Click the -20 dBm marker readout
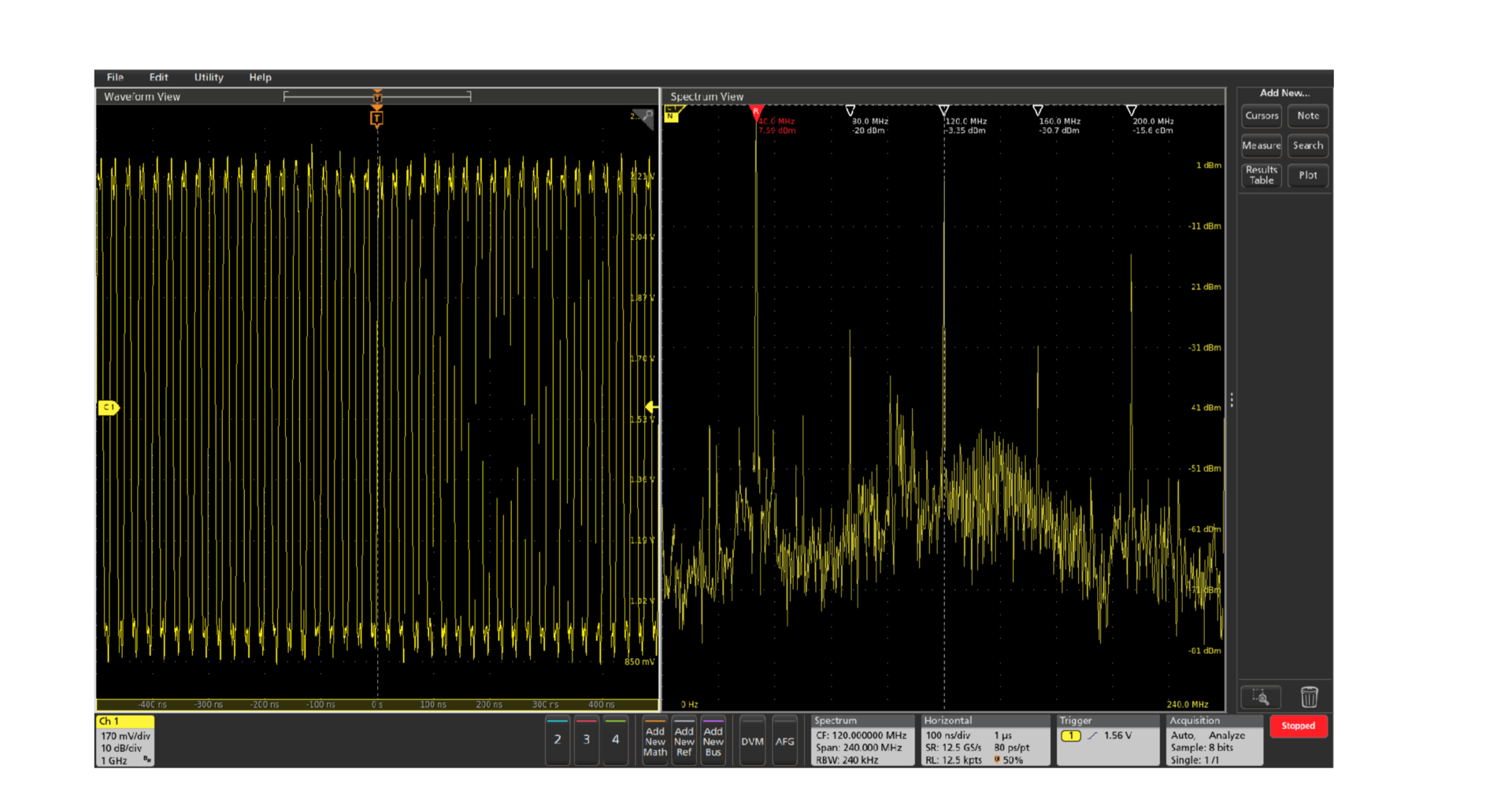The width and height of the screenshot is (1512, 799). (x=869, y=131)
